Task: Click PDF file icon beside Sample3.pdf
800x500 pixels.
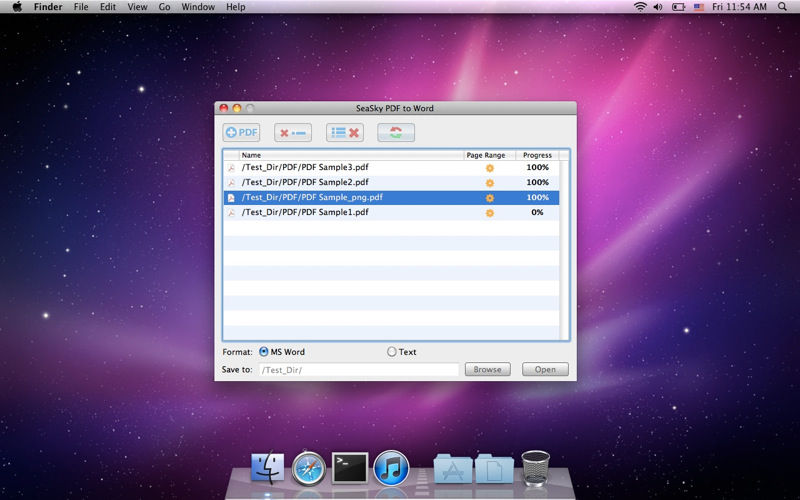Action: point(231,168)
